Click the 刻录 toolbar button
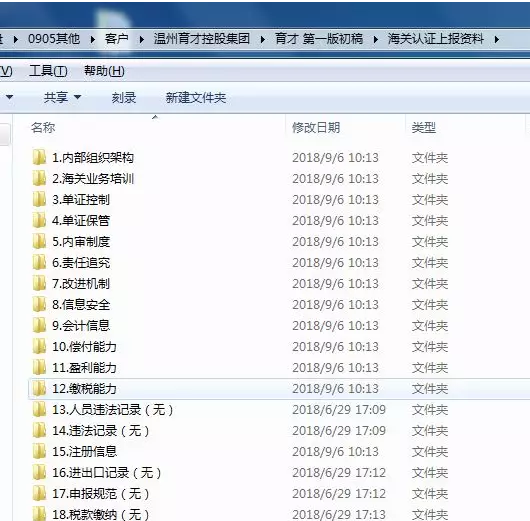530x521 pixels. (x=124, y=98)
